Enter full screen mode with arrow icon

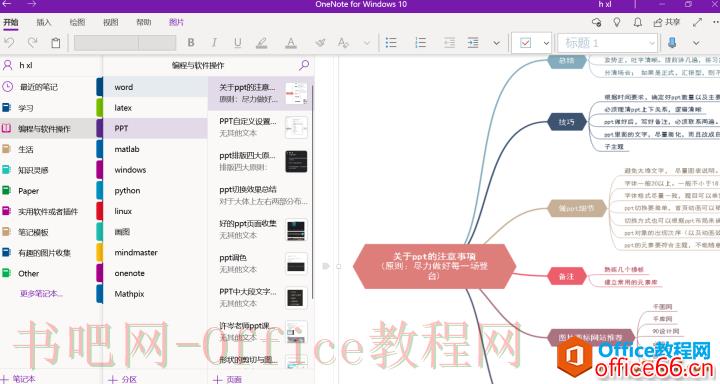[698, 22]
